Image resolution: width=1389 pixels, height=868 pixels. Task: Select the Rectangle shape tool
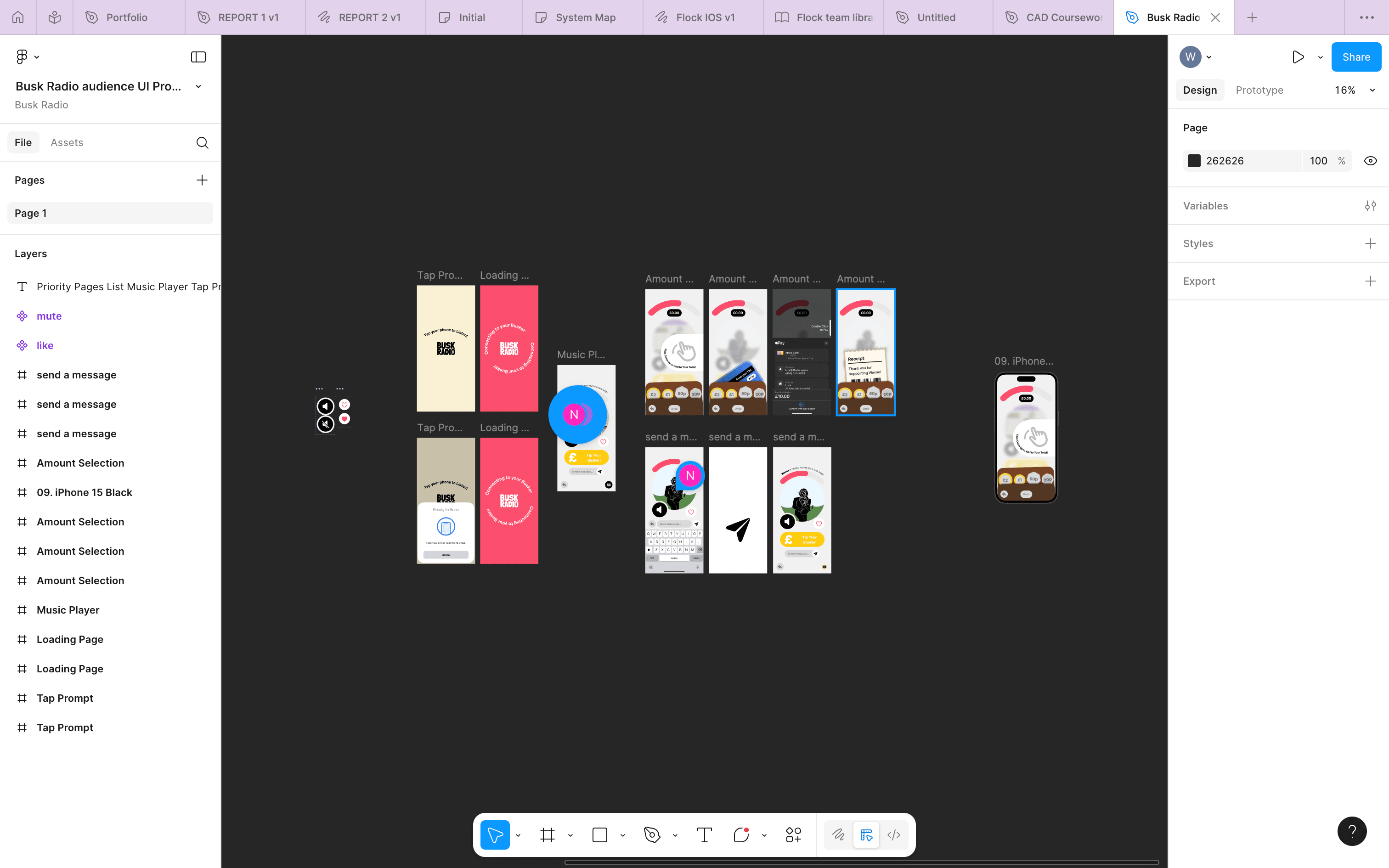[x=599, y=835]
